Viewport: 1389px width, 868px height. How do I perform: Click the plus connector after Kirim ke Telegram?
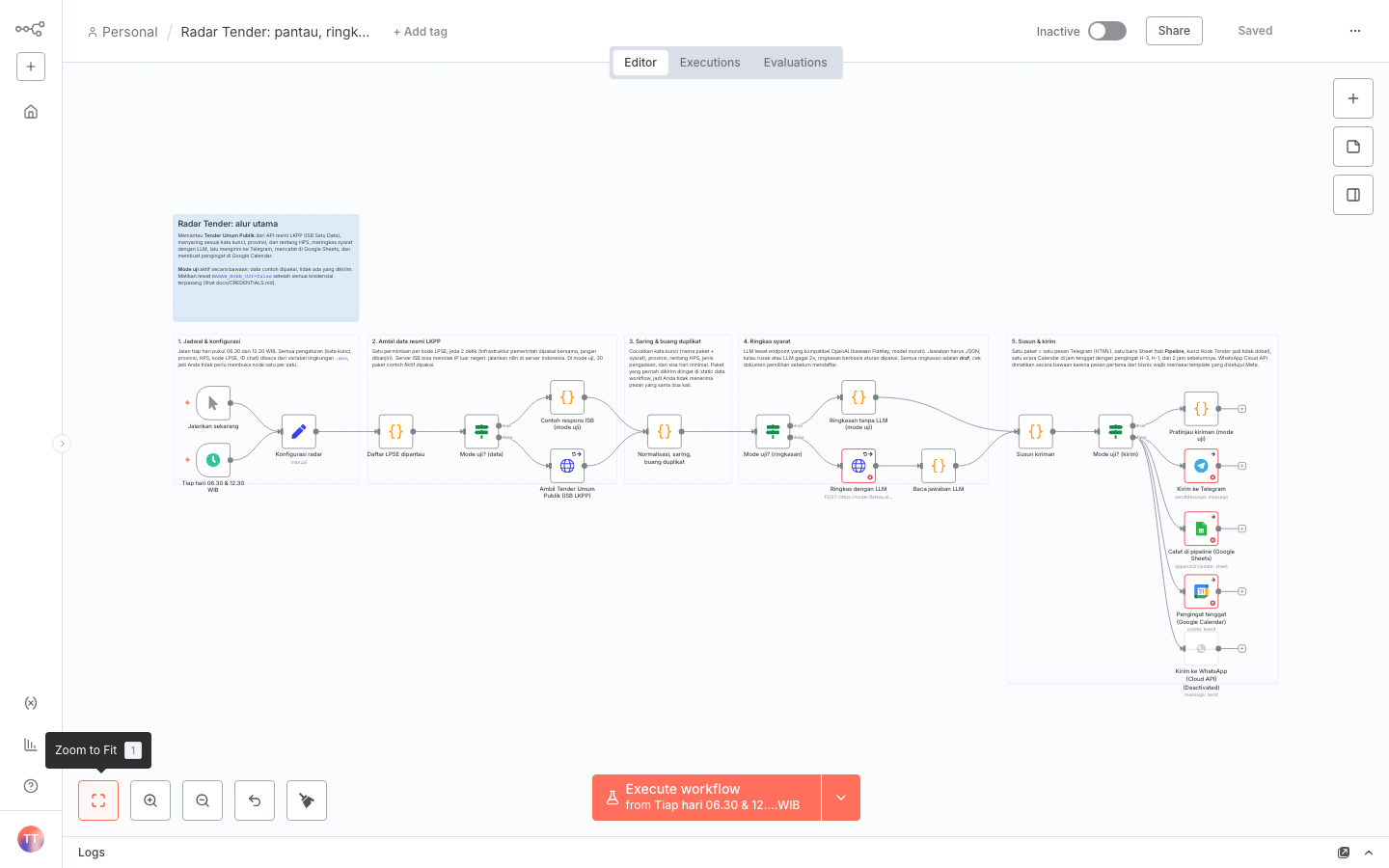point(1242,466)
